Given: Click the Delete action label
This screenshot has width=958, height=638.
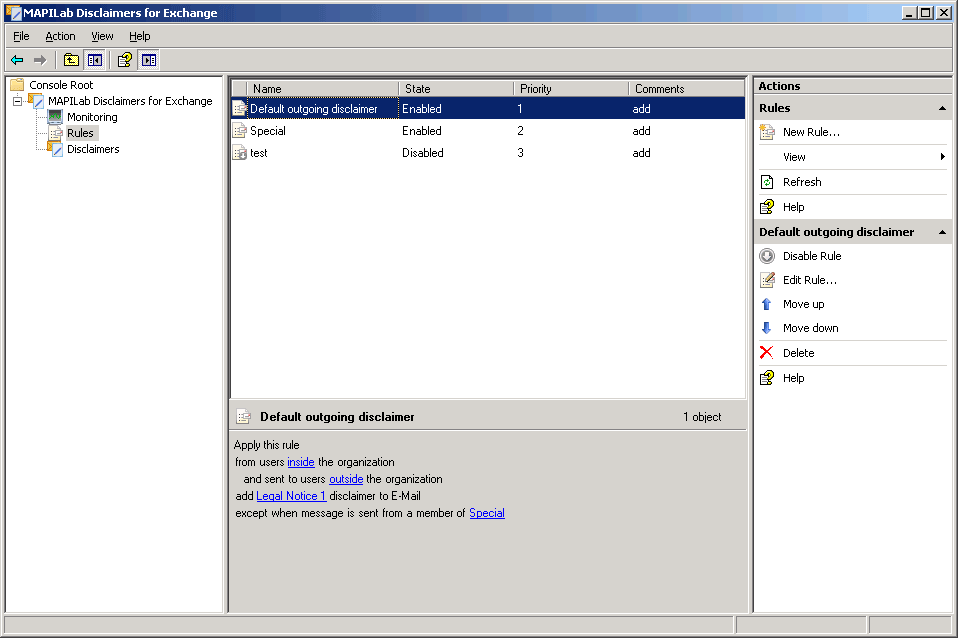Looking at the screenshot, I should (x=799, y=353).
